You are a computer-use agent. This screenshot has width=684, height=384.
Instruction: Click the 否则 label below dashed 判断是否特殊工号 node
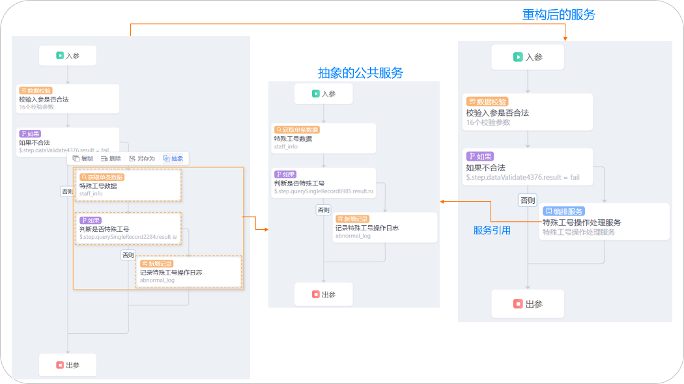(128, 255)
